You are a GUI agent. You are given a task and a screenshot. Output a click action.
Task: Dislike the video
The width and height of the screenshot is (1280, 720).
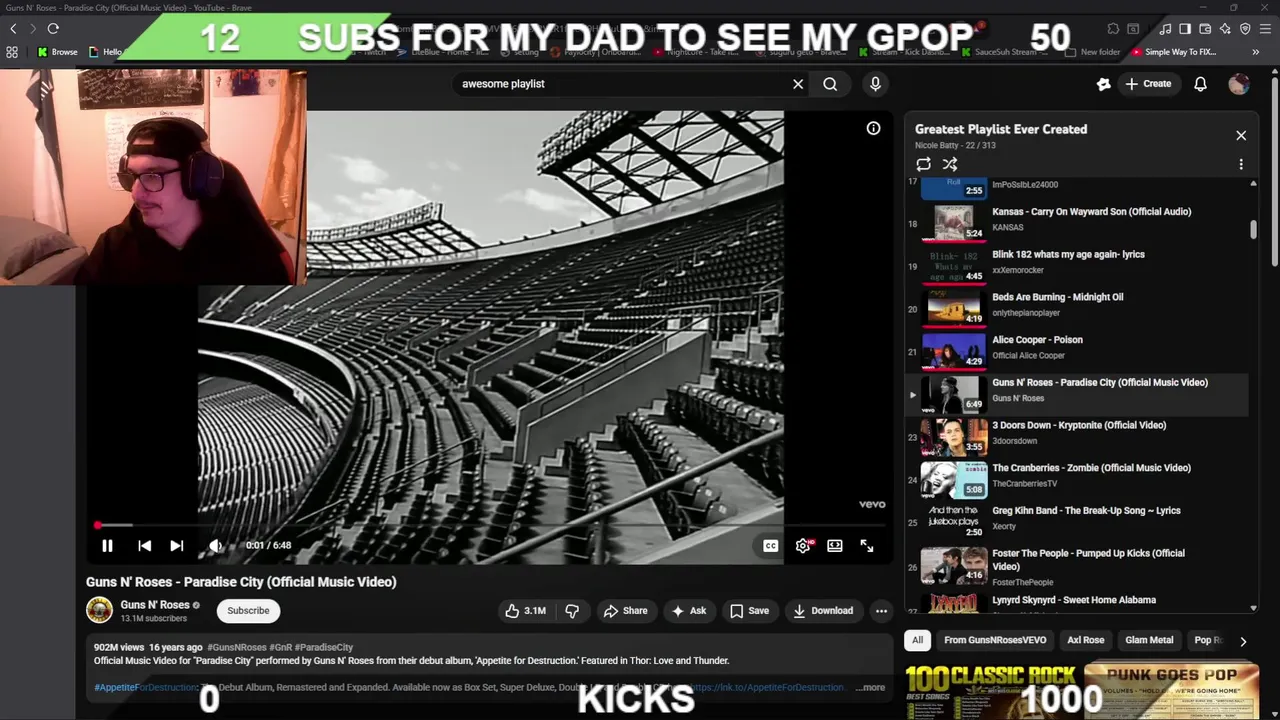pos(572,611)
